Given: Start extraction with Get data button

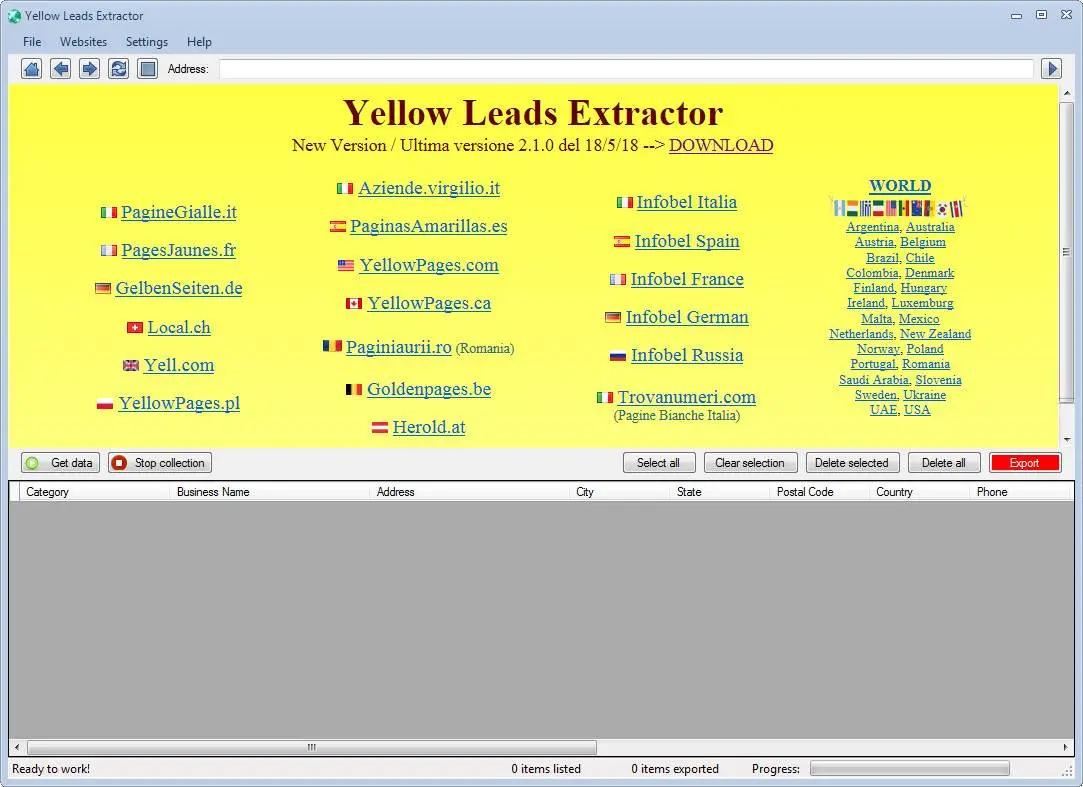Looking at the screenshot, I should coord(61,463).
